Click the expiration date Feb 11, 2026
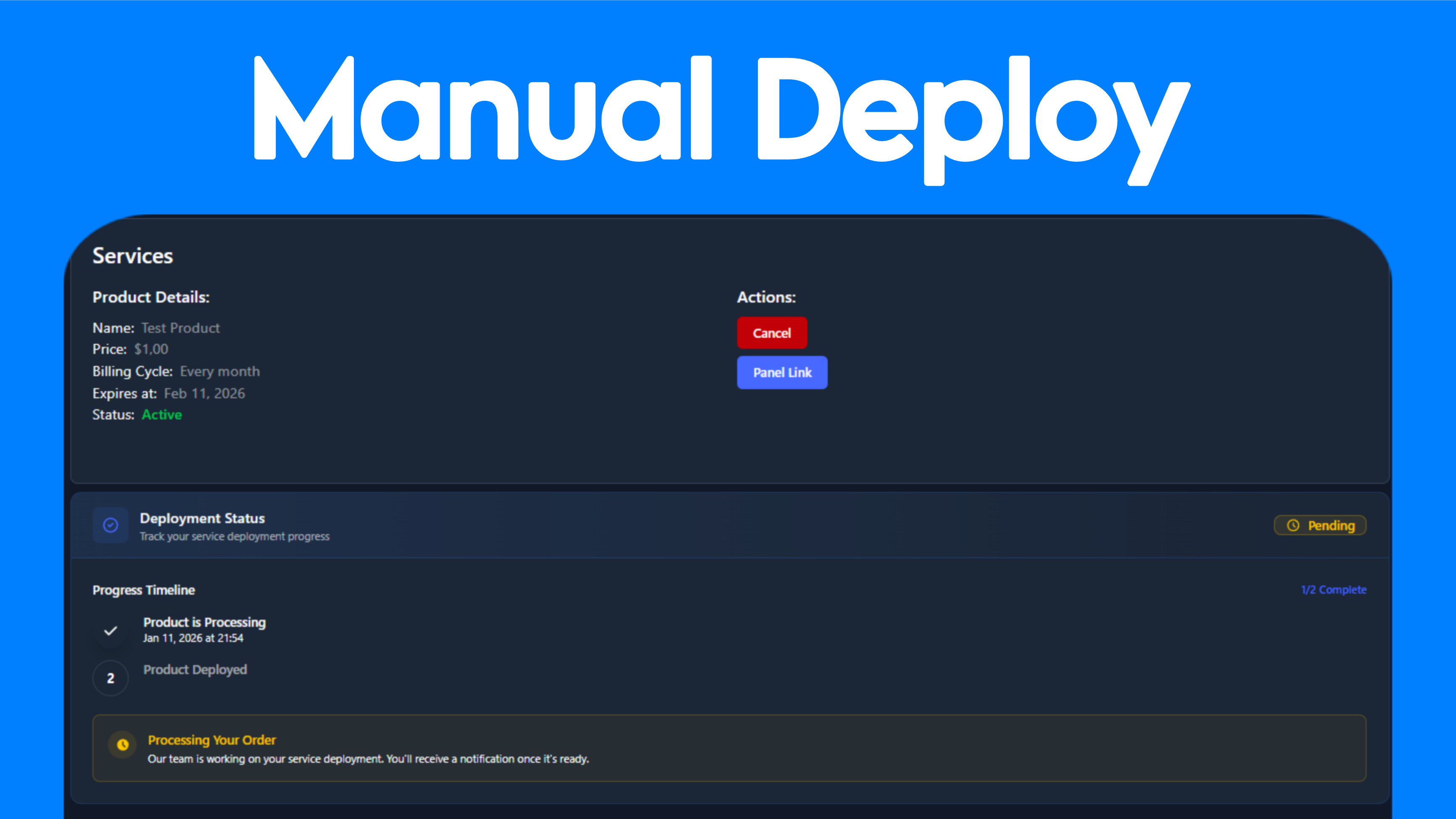The image size is (1456, 819). click(x=204, y=393)
